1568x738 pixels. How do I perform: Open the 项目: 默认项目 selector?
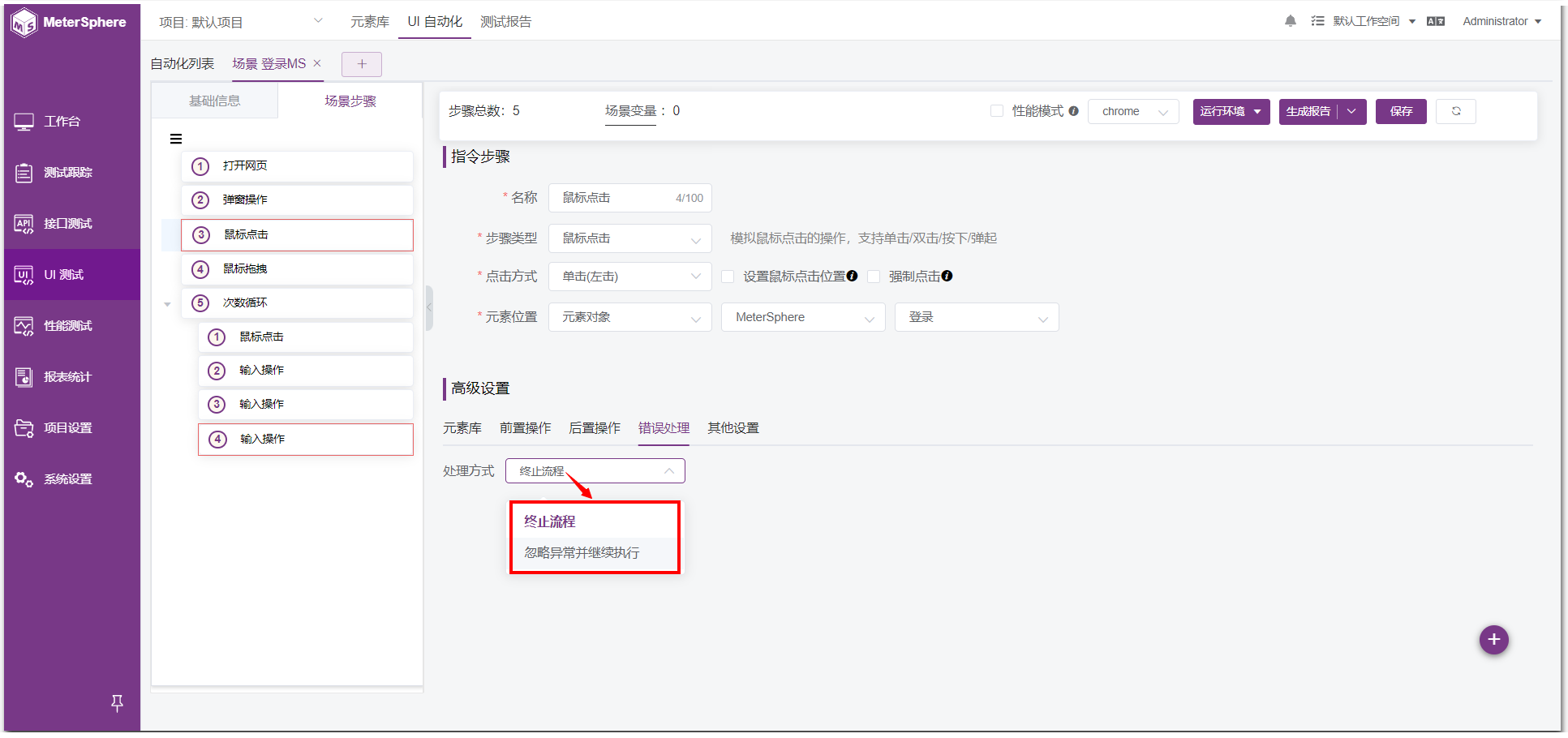[x=241, y=22]
